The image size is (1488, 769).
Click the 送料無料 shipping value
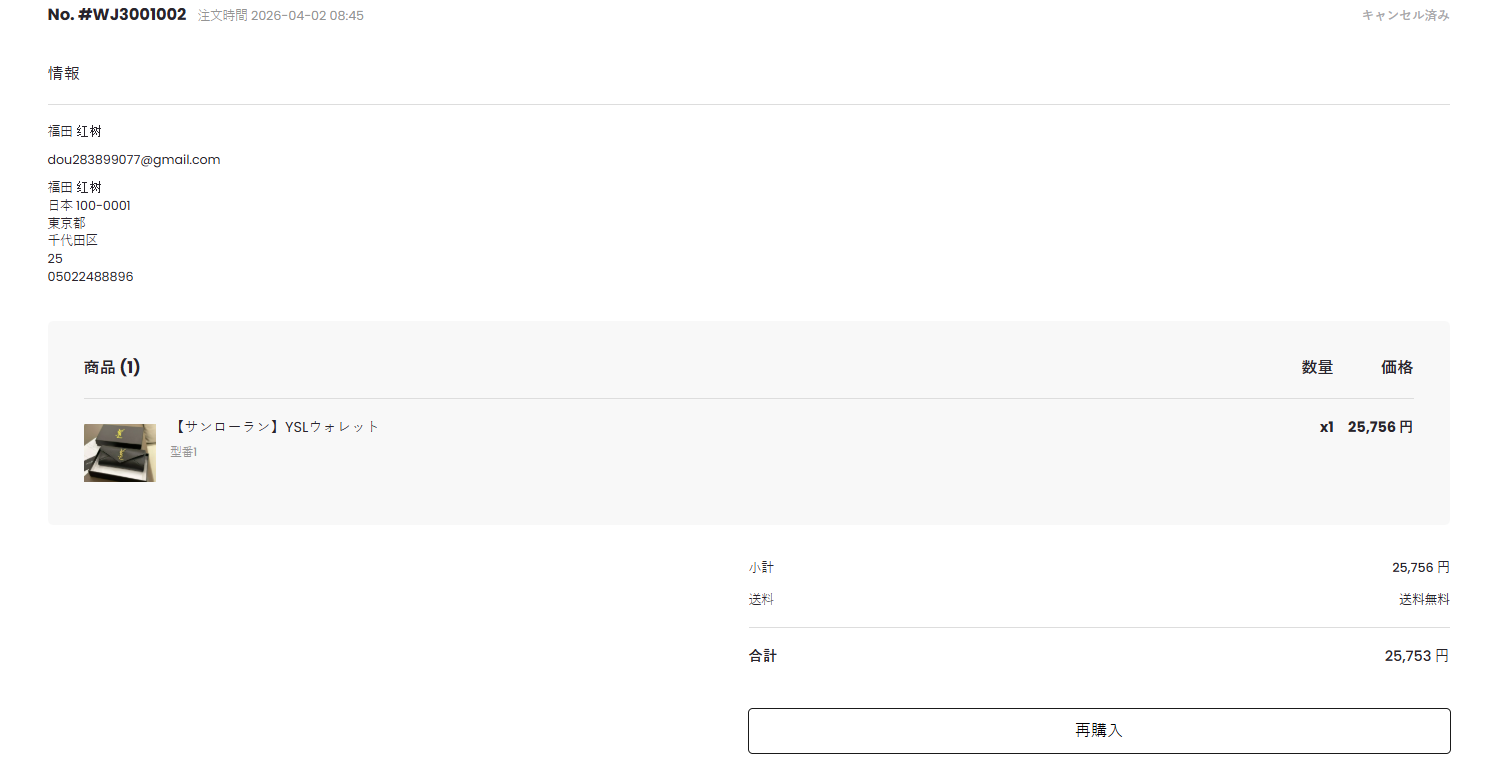coord(1424,600)
